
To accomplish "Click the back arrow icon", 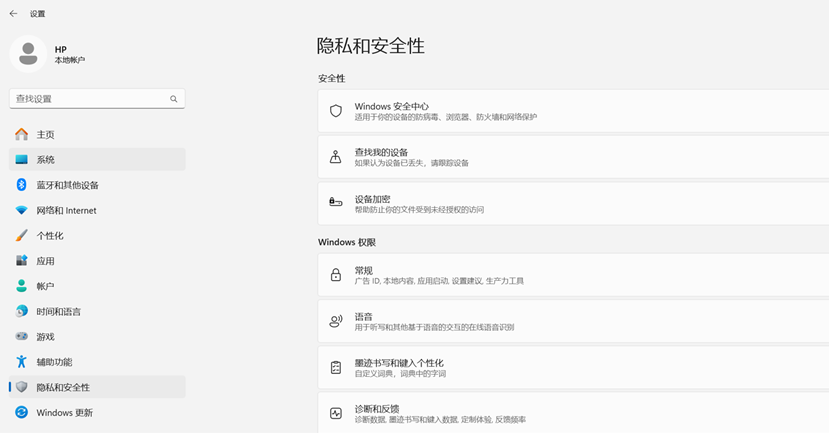I will [13, 14].
